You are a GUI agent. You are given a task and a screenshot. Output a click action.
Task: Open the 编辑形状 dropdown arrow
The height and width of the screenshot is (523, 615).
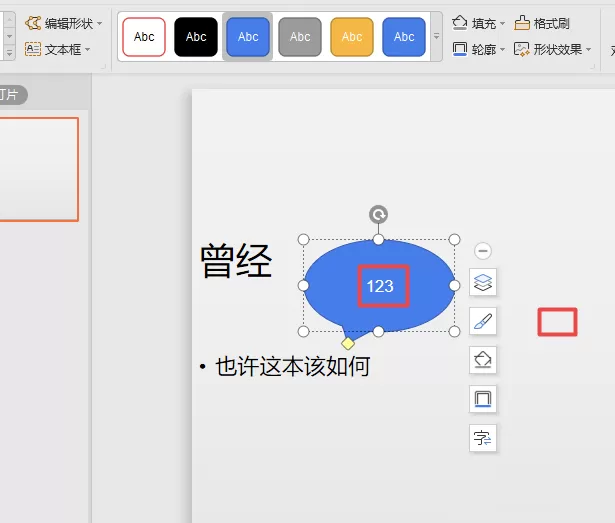(100, 24)
